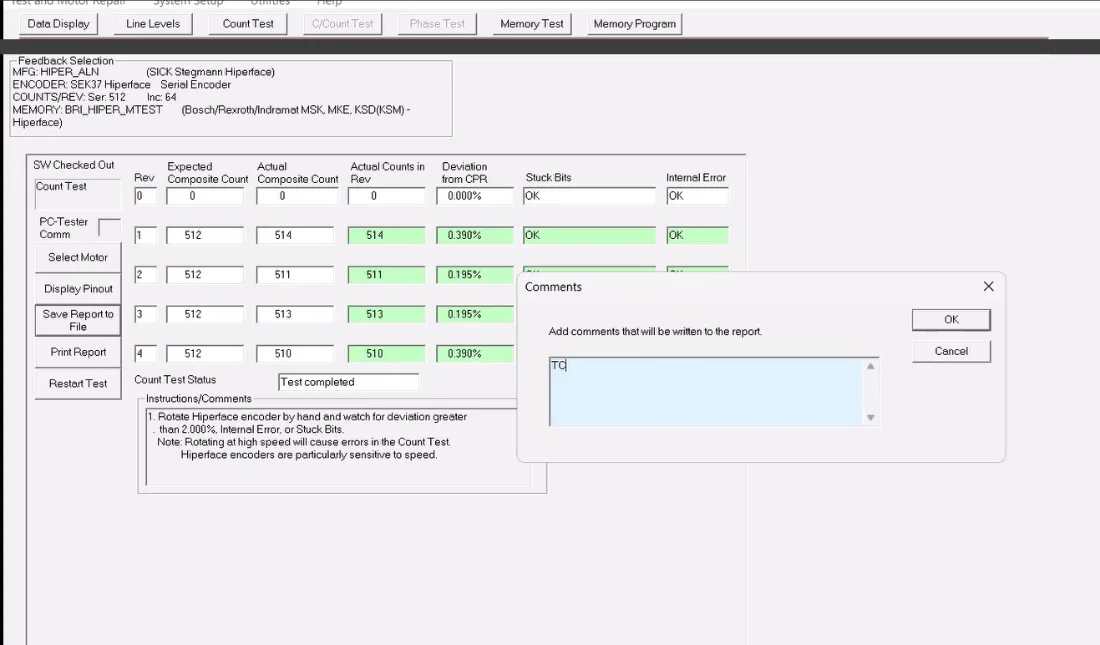Image resolution: width=1100 pixels, height=645 pixels.
Task: Click the ENCODER: SEK37 Hiperface text
Action: [x=81, y=84]
